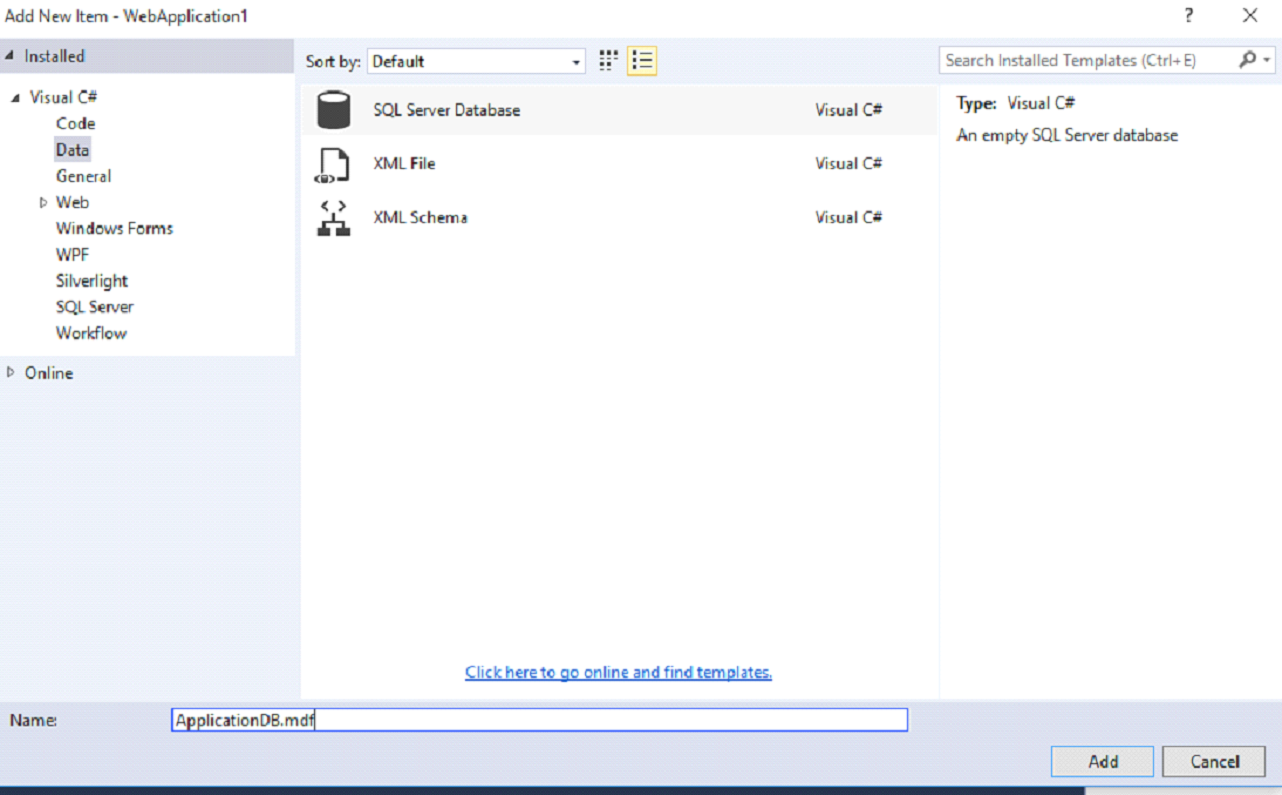The width and height of the screenshot is (1282, 795).
Task: Enable the list view layout
Action: pos(643,60)
